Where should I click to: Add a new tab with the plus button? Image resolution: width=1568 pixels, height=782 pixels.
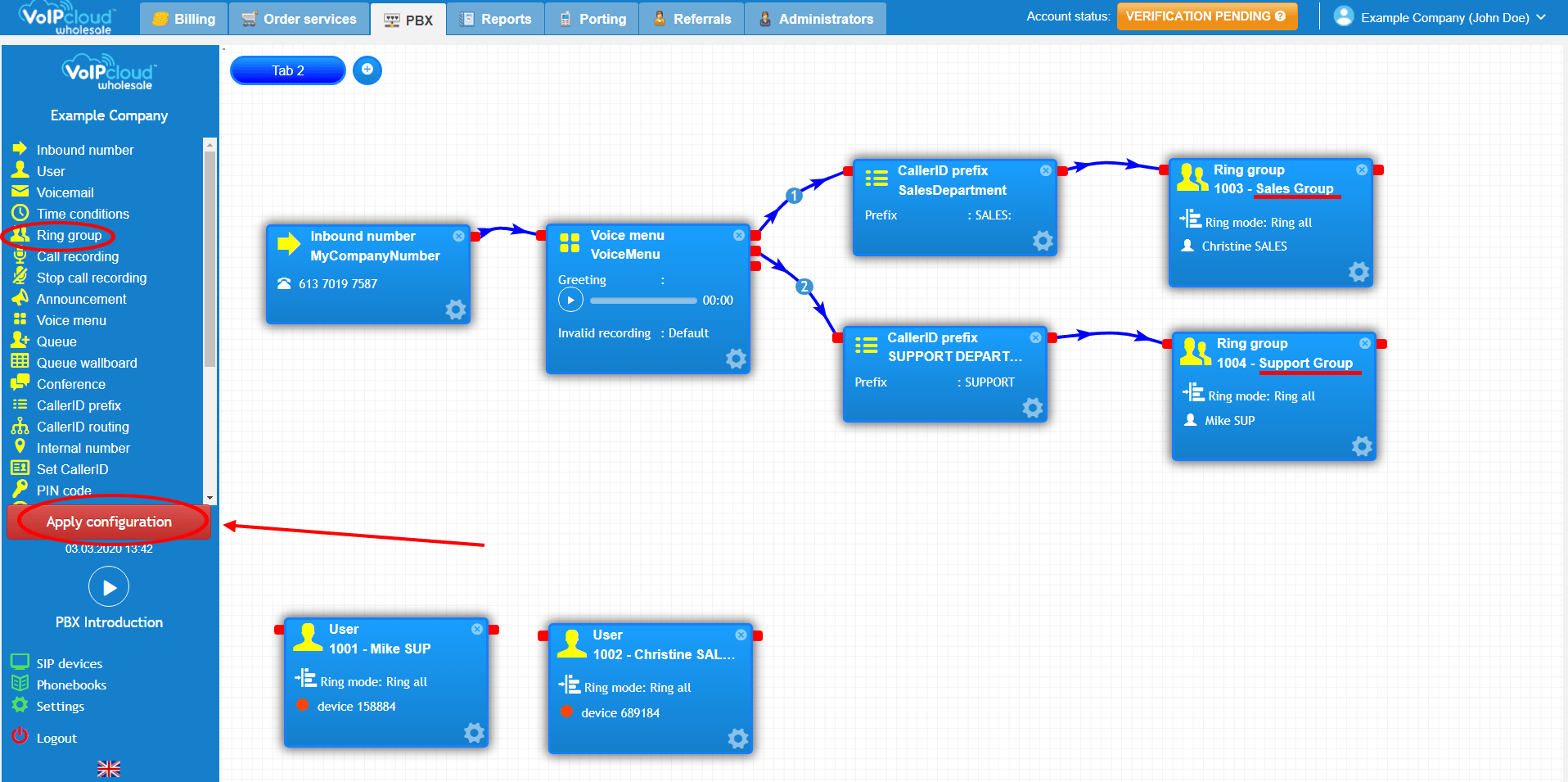coord(367,70)
